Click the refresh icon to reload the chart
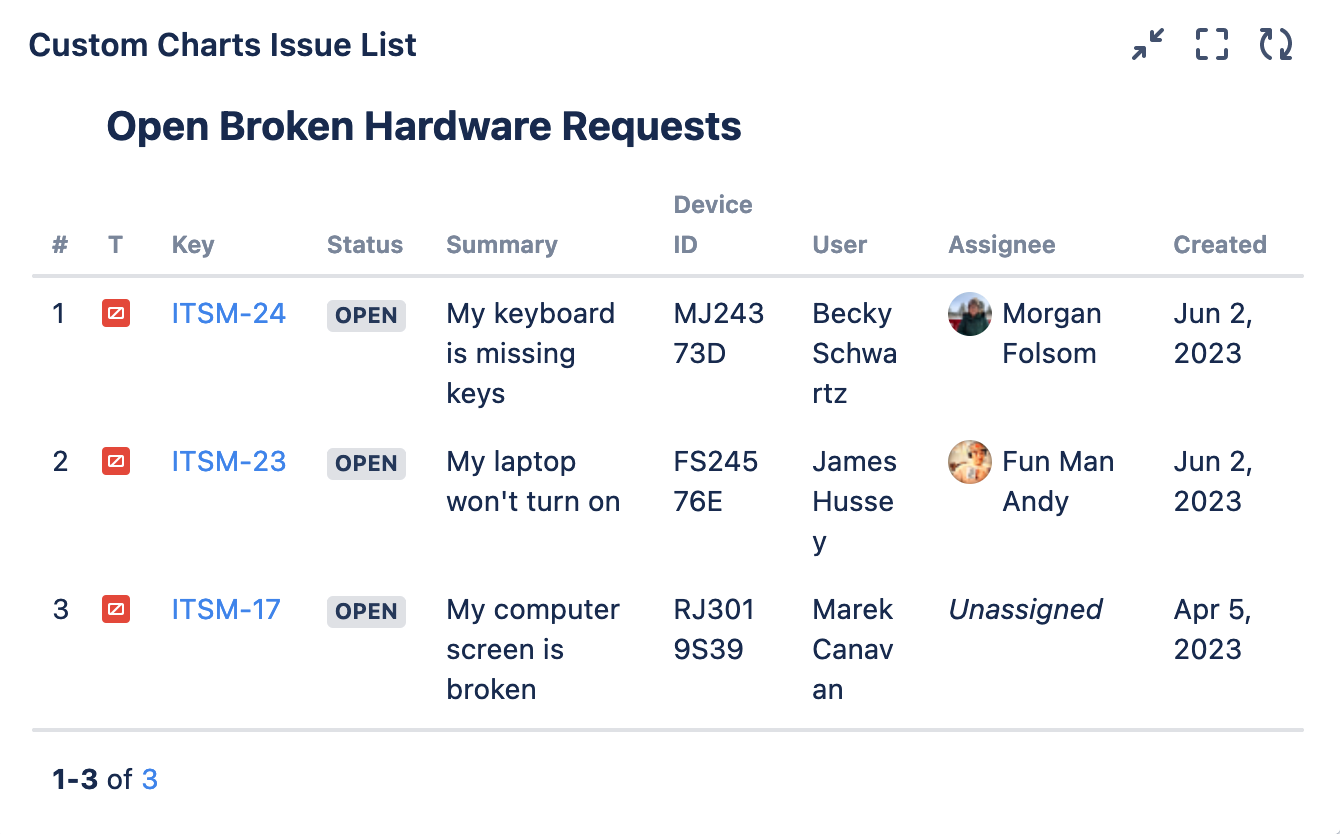 (x=1275, y=44)
